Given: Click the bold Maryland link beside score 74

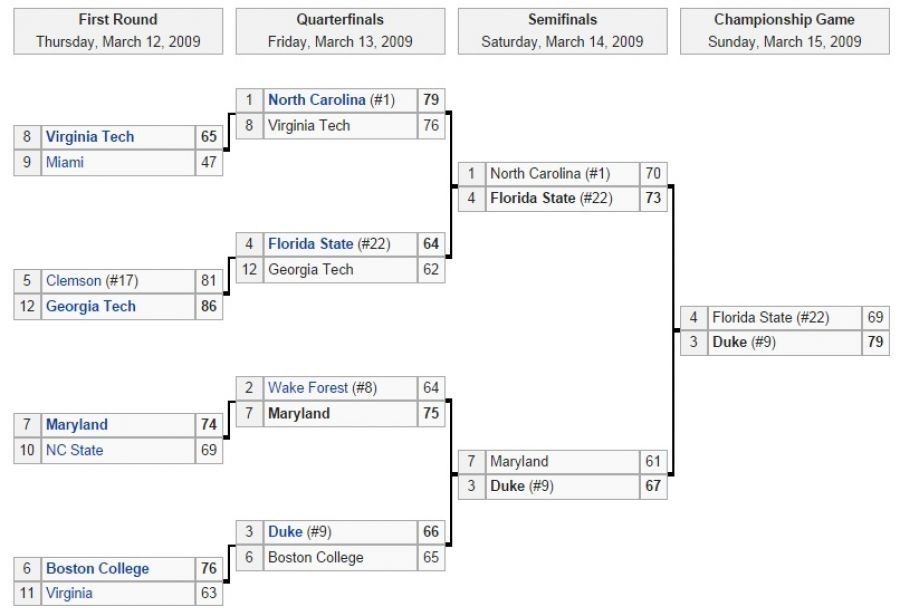Looking at the screenshot, I should (x=76, y=425).
